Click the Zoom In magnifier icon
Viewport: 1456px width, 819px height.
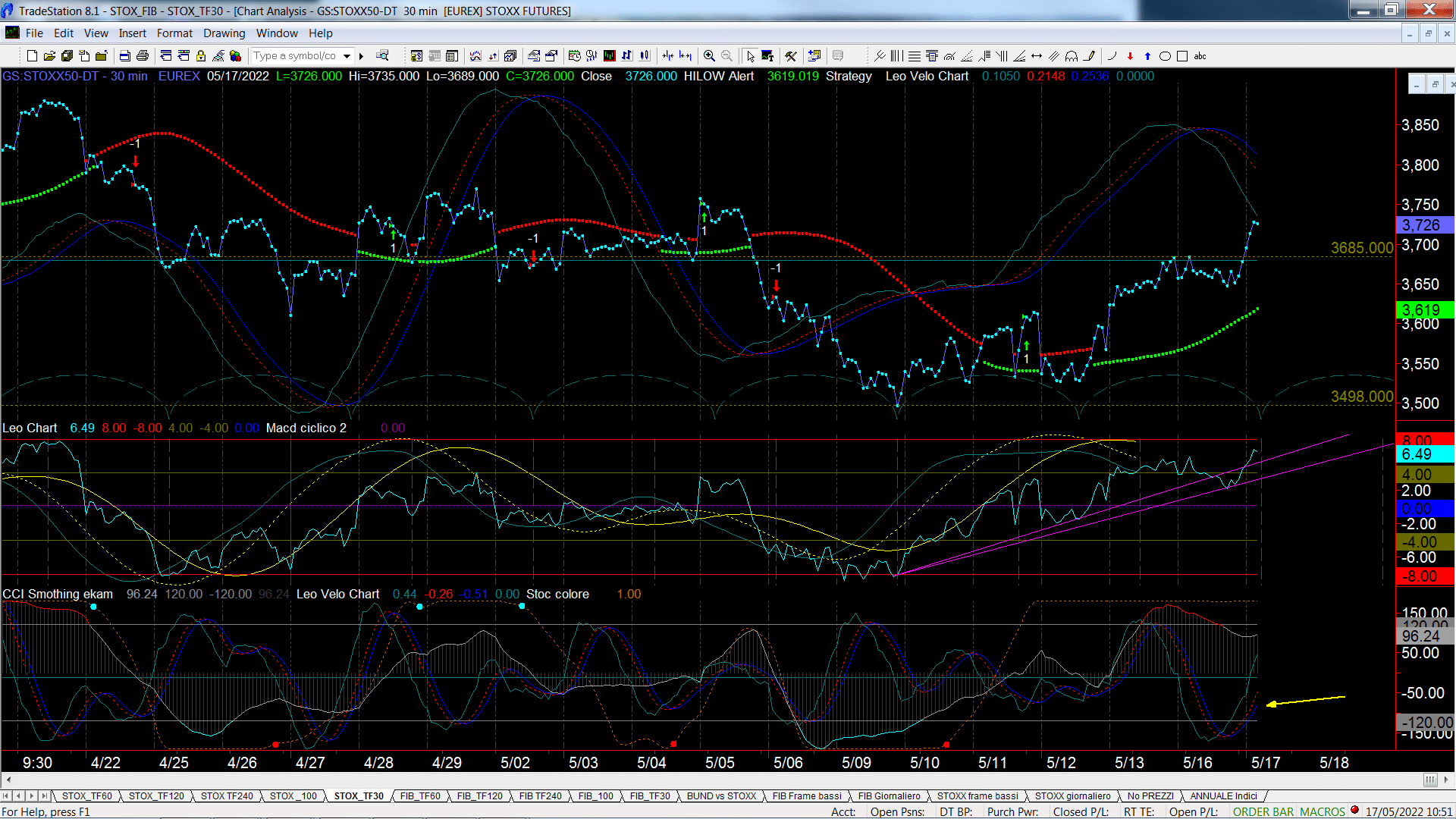(709, 56)
